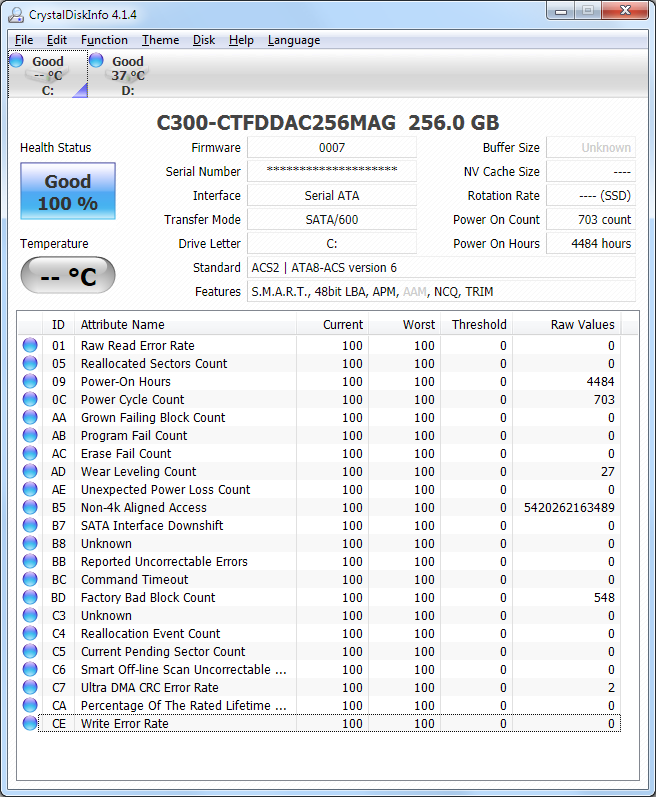The width and height of the screenshot is (656, 797).
Task: Click status orb of SATA Interface Downshift
Action: pyautogui.click(x=30, y=525)
